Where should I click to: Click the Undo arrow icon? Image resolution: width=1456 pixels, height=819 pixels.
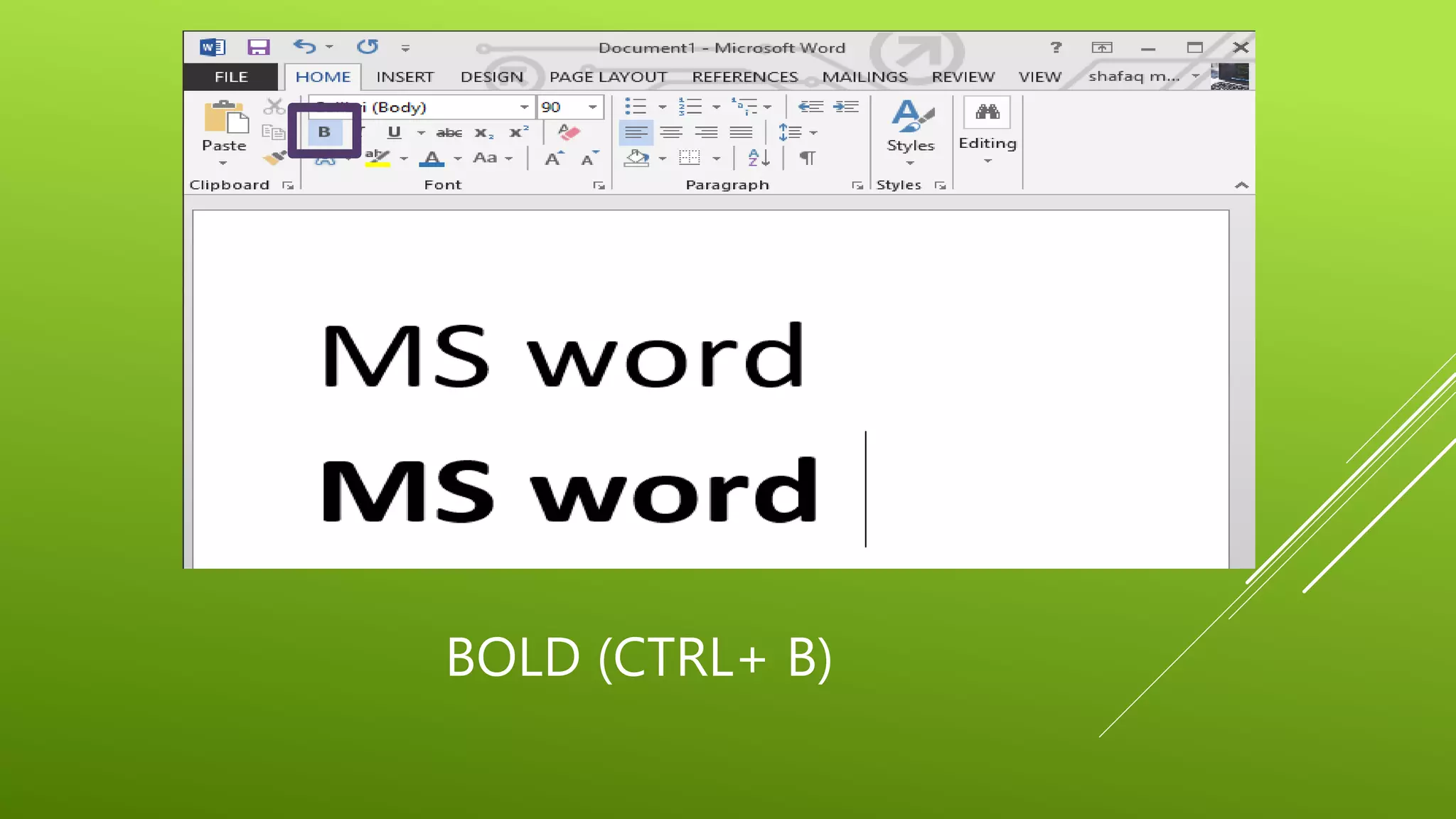[304, 47]
